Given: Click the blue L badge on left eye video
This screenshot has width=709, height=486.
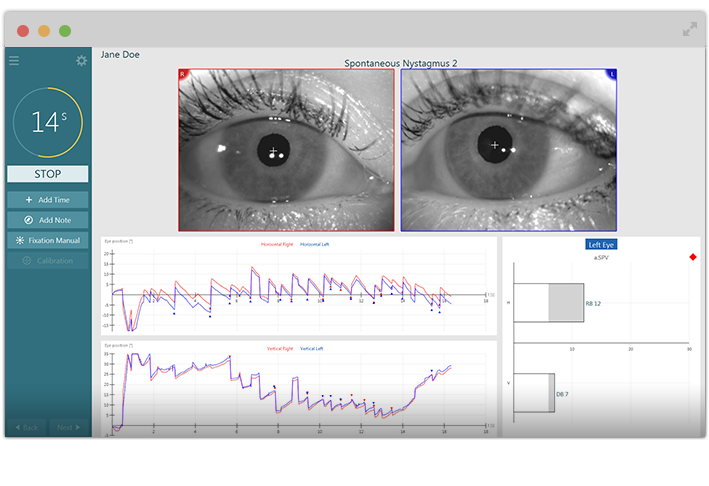Looking at the screenshot, I should pos(612,74).
